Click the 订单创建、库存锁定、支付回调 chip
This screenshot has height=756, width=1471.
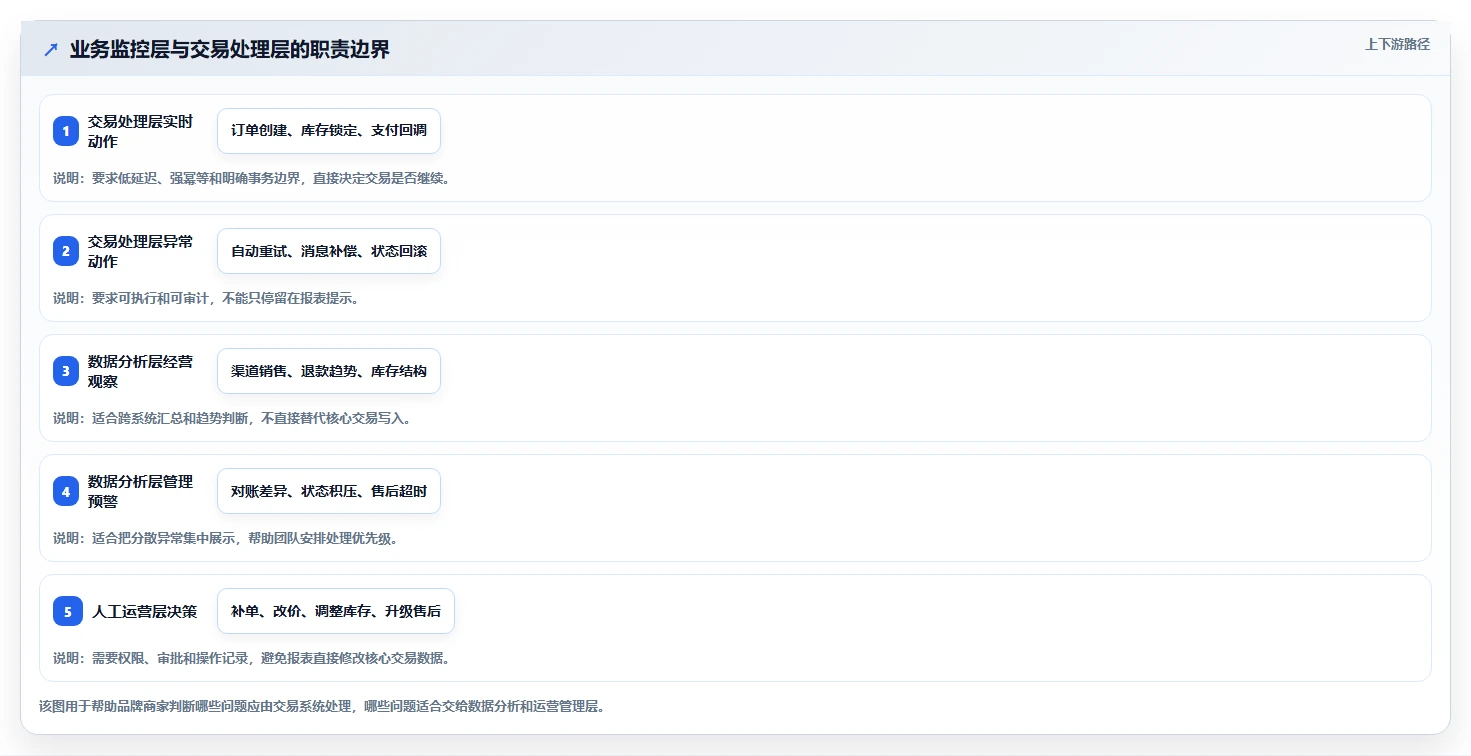[x=329, y=131]
